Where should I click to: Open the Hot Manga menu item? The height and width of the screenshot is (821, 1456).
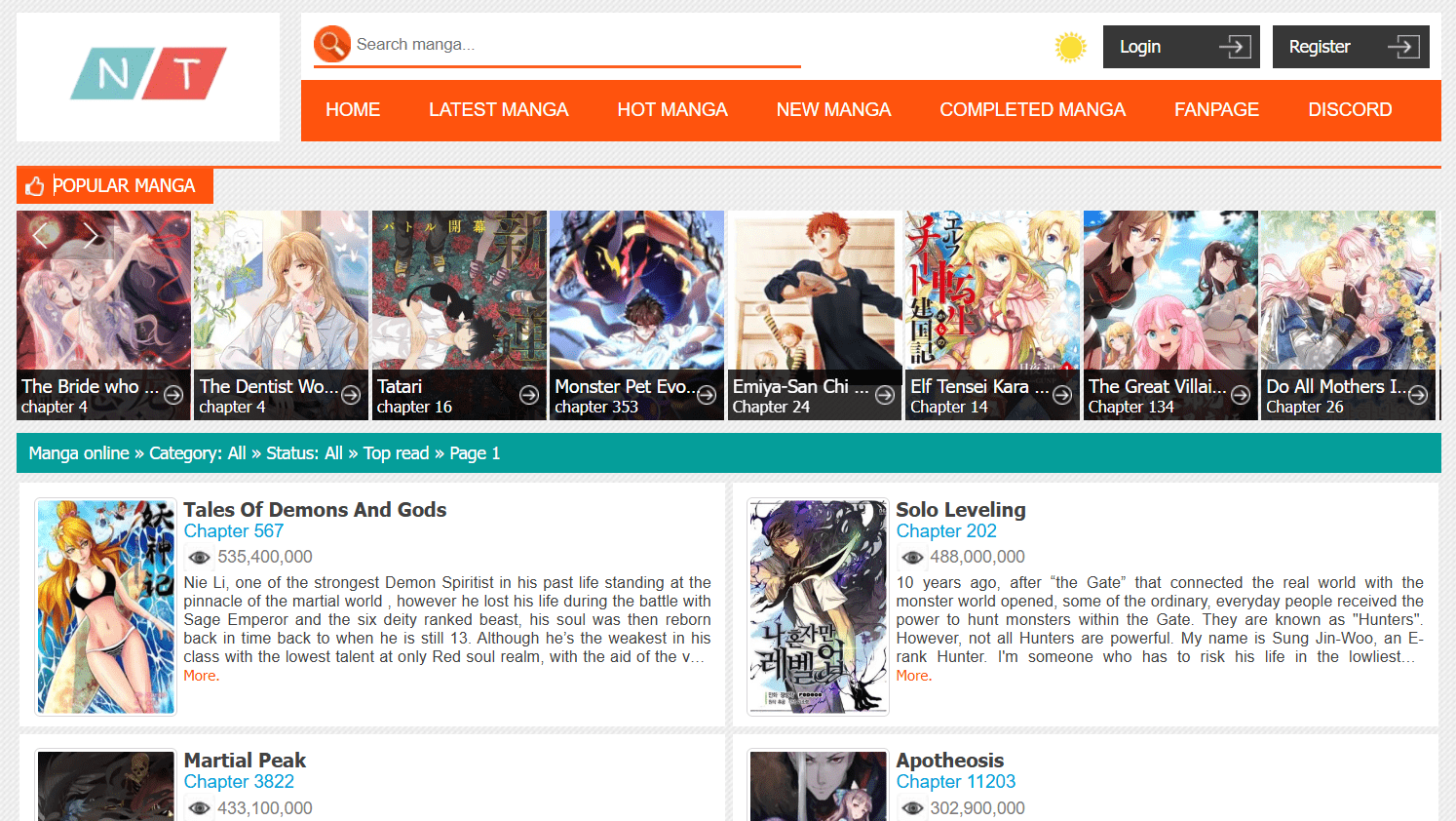click(x=672, y=110)
